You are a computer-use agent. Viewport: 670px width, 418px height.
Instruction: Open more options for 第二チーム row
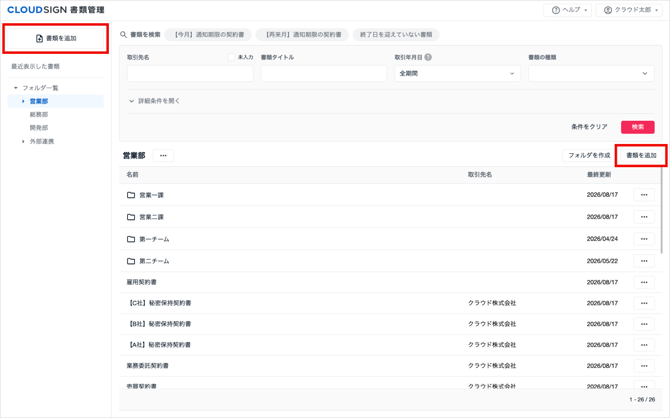click(644, 261)
